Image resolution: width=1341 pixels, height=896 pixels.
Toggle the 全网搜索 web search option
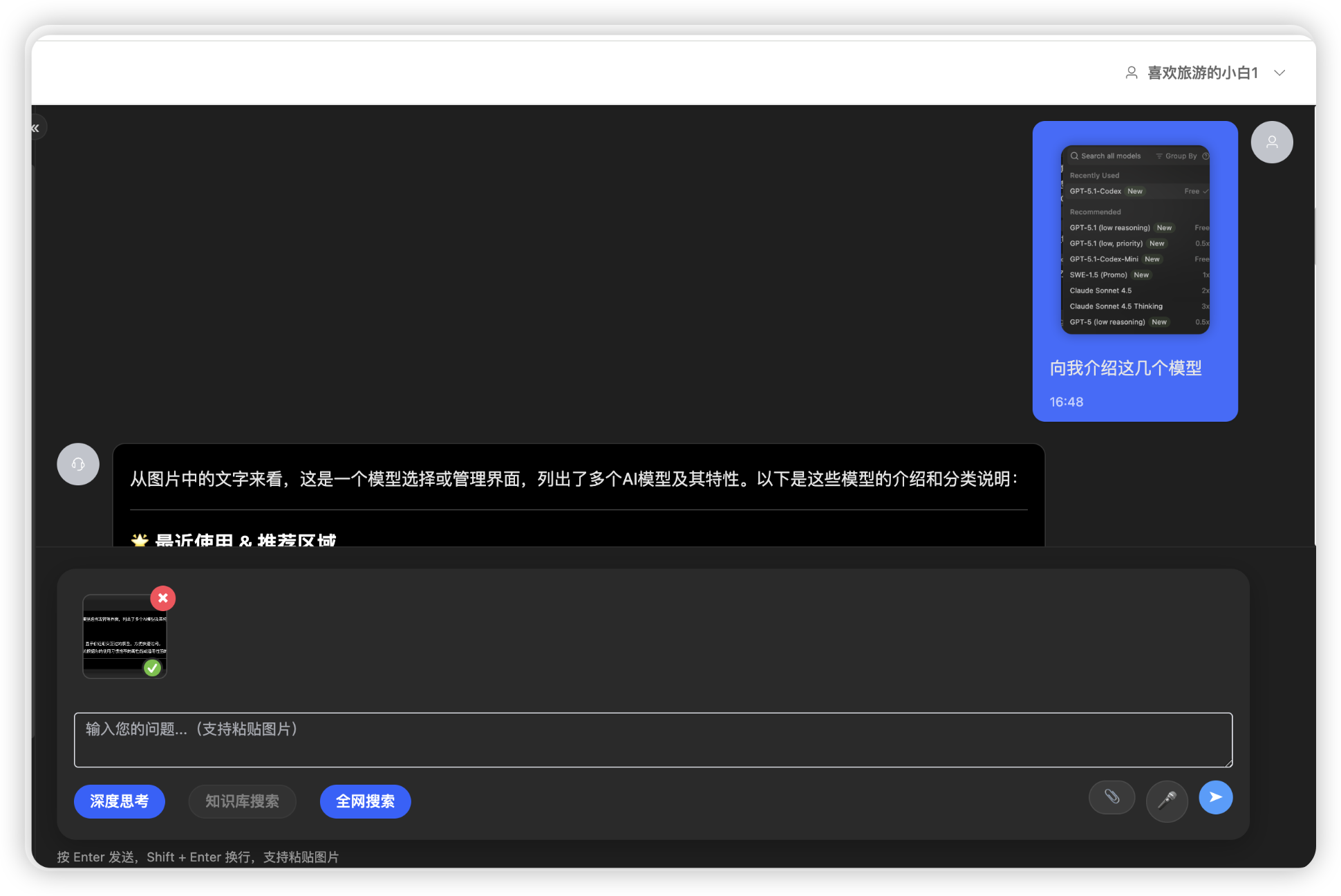click(365, 801)
